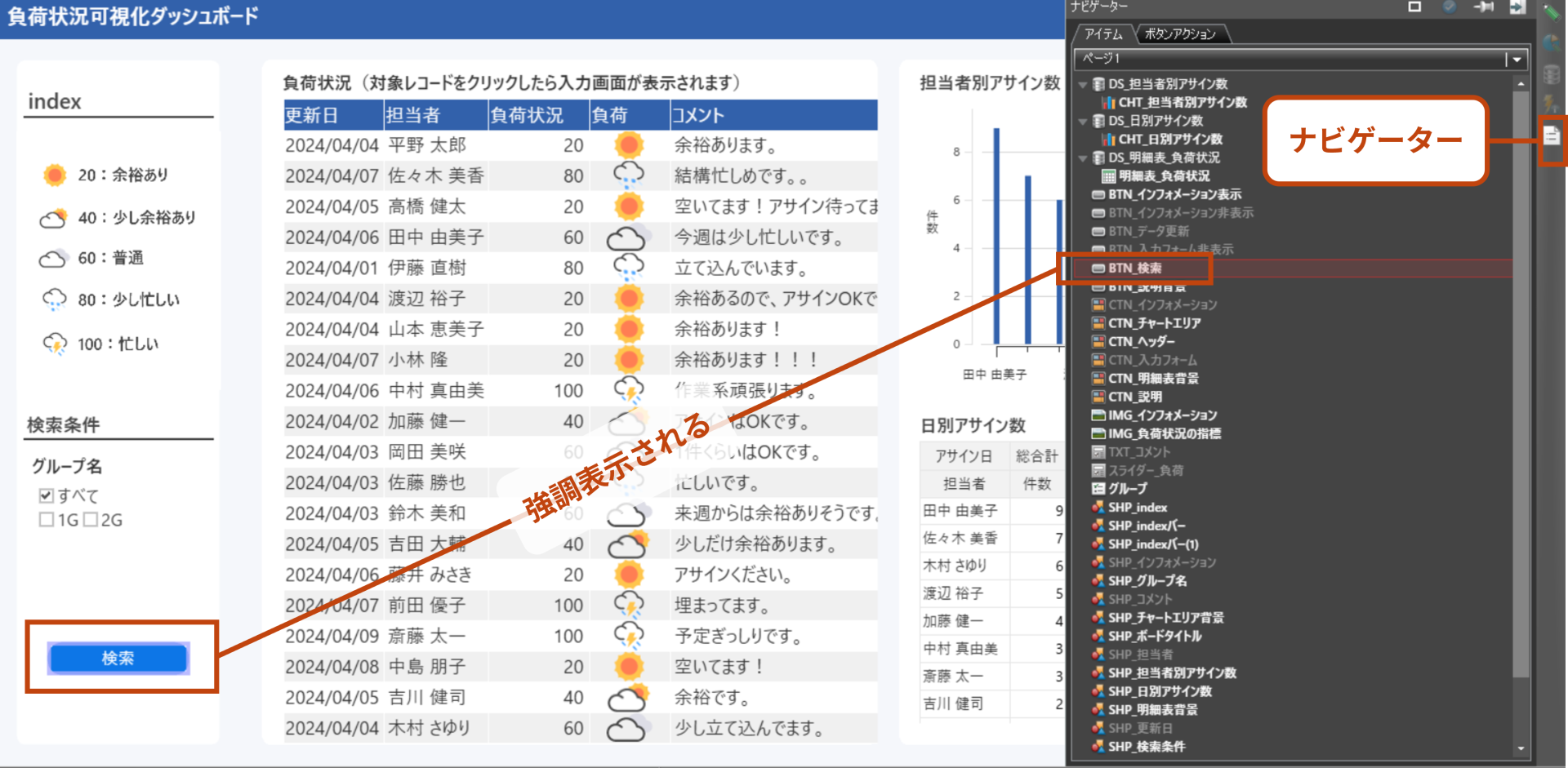This screenshot has width=1568, height=768.
Task: Select the thunder cloud icon in 前田 優子 row
Action: click(628, 606)
